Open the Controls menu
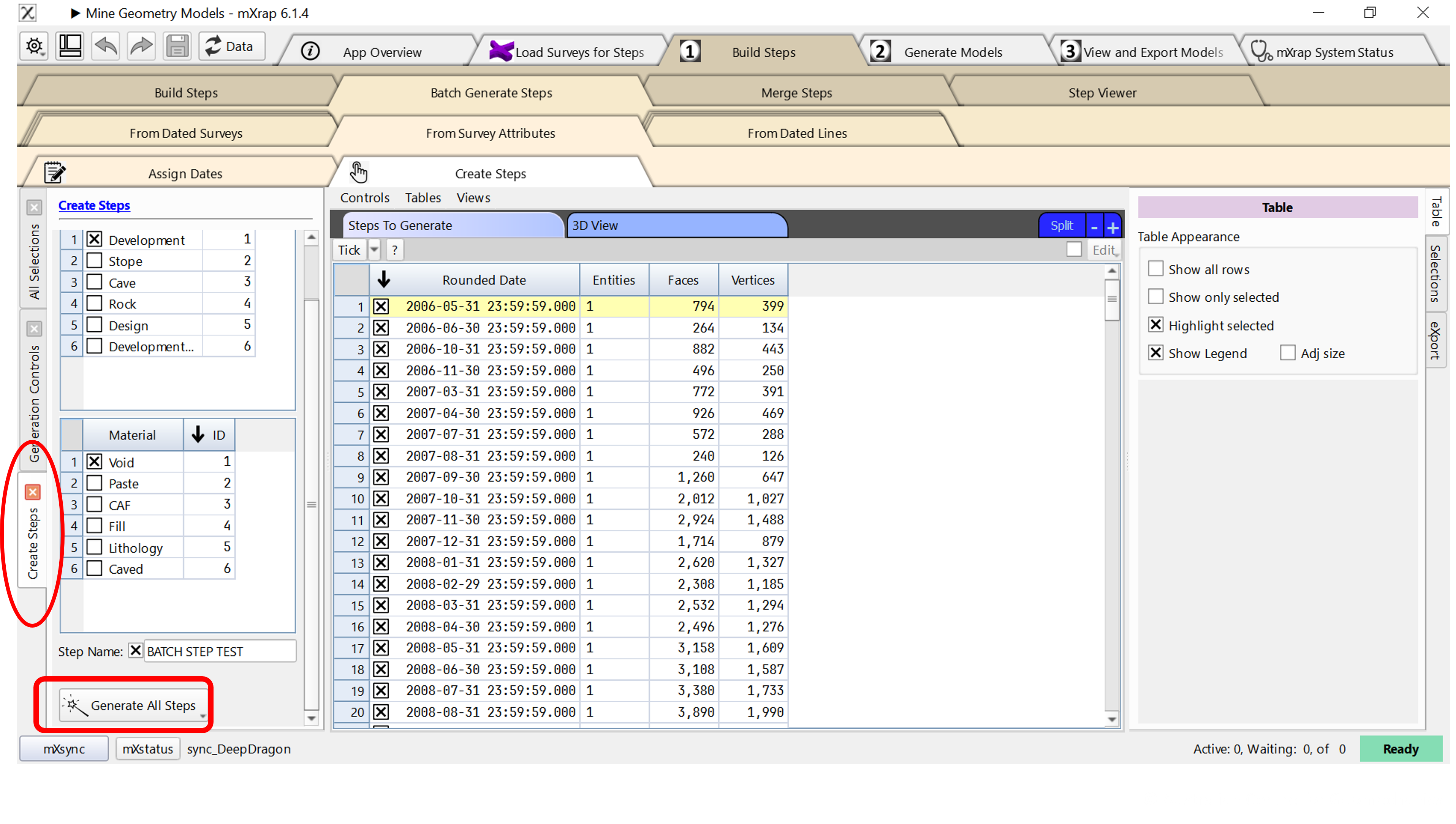Viewport: 1456px width, 824px height. pos(364,198)
